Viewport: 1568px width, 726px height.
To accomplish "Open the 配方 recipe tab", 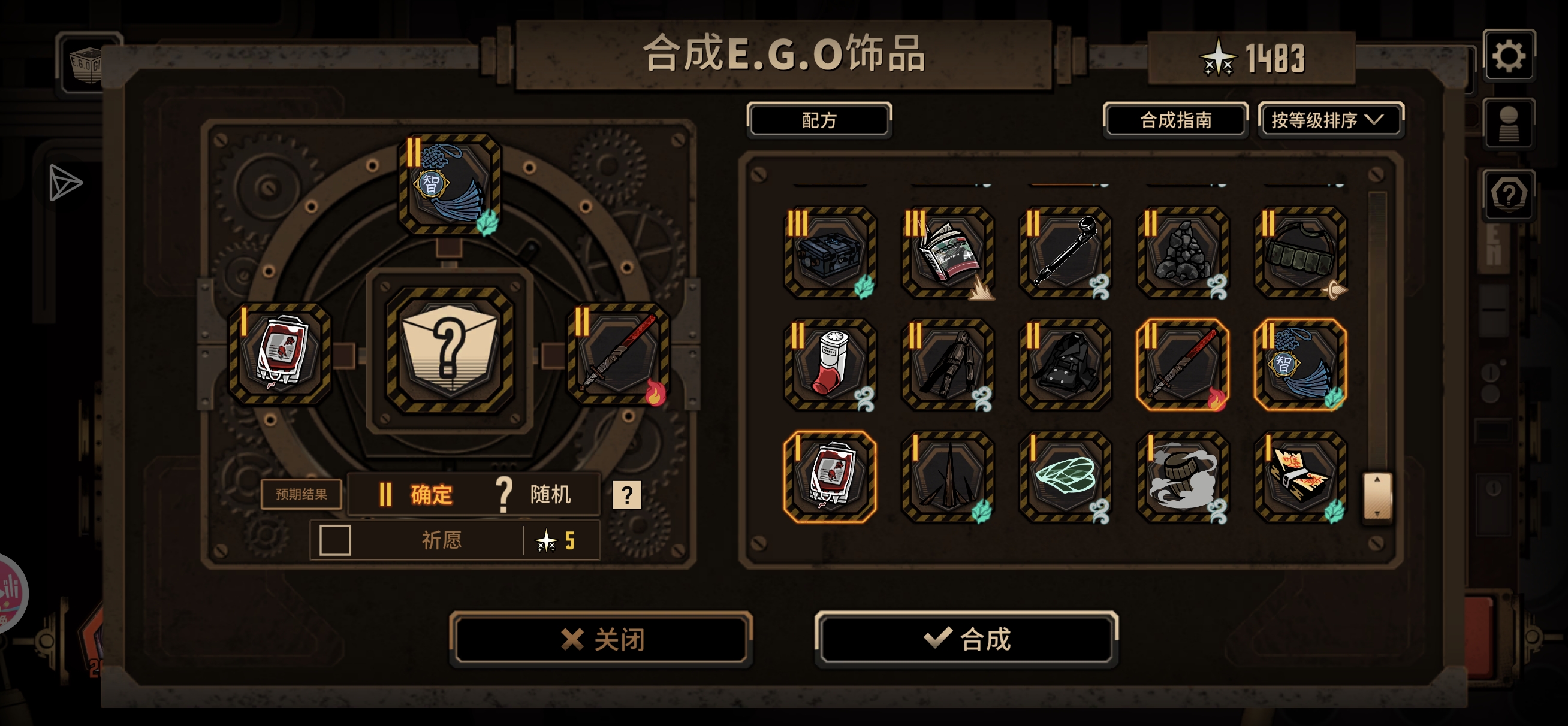I will 819,120.
